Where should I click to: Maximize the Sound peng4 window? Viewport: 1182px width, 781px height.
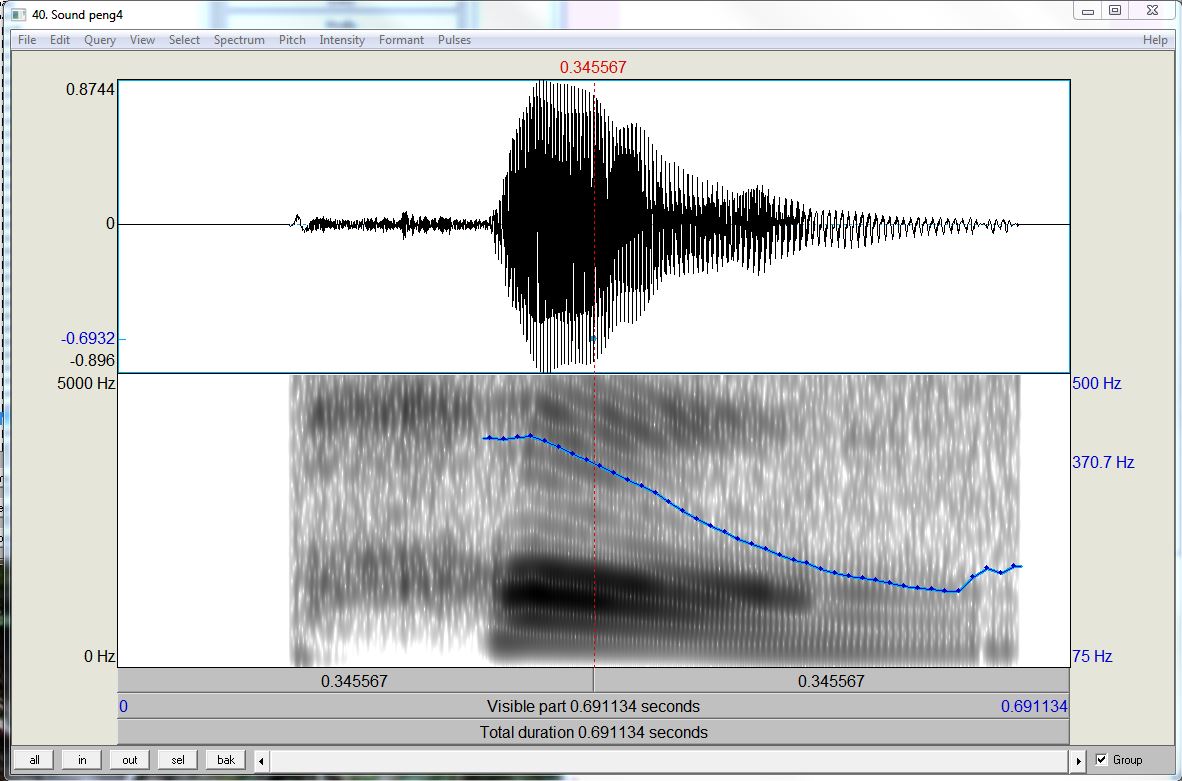(1115, 11)
